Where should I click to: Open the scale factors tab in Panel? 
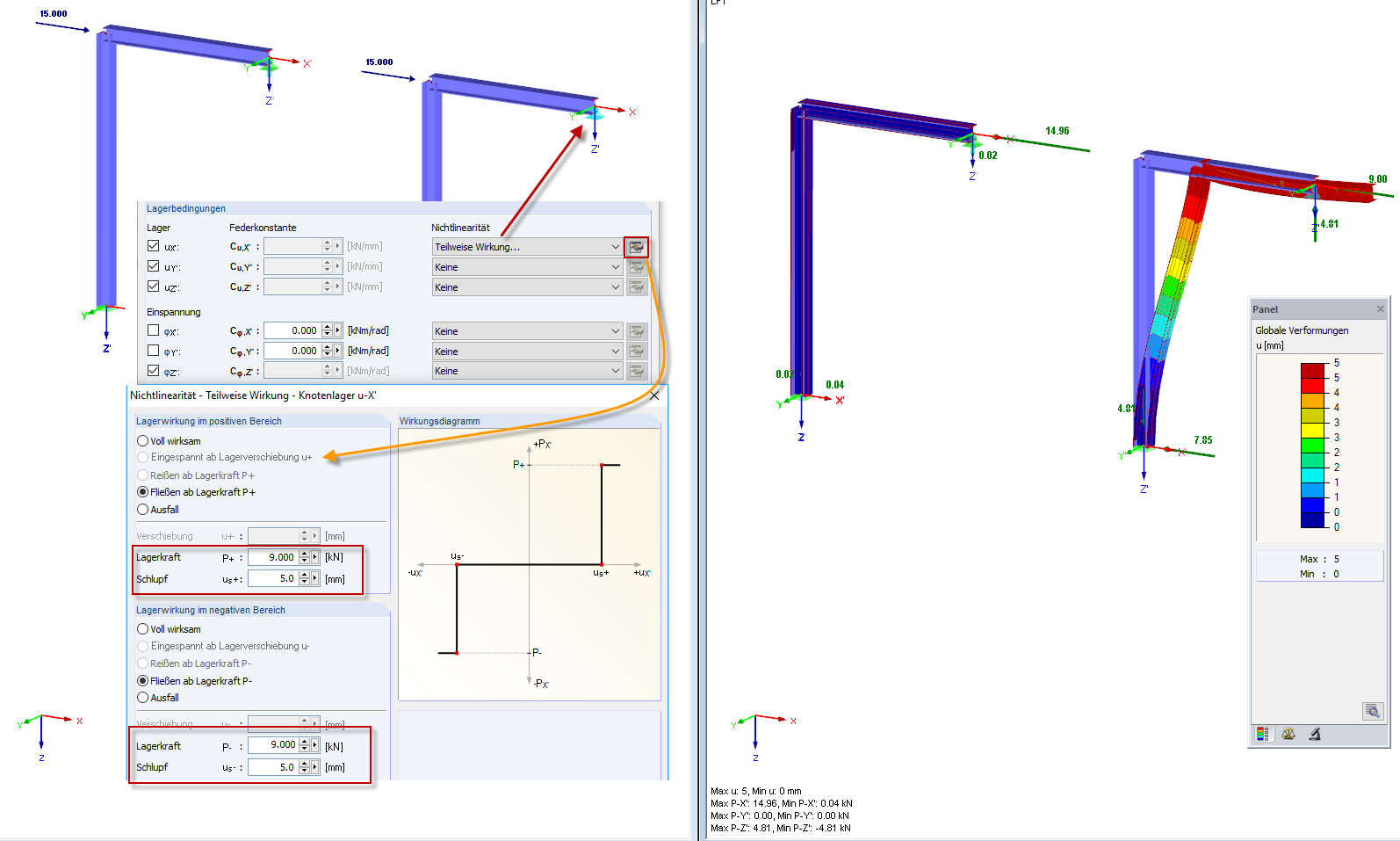click(x=1288, y=734)
